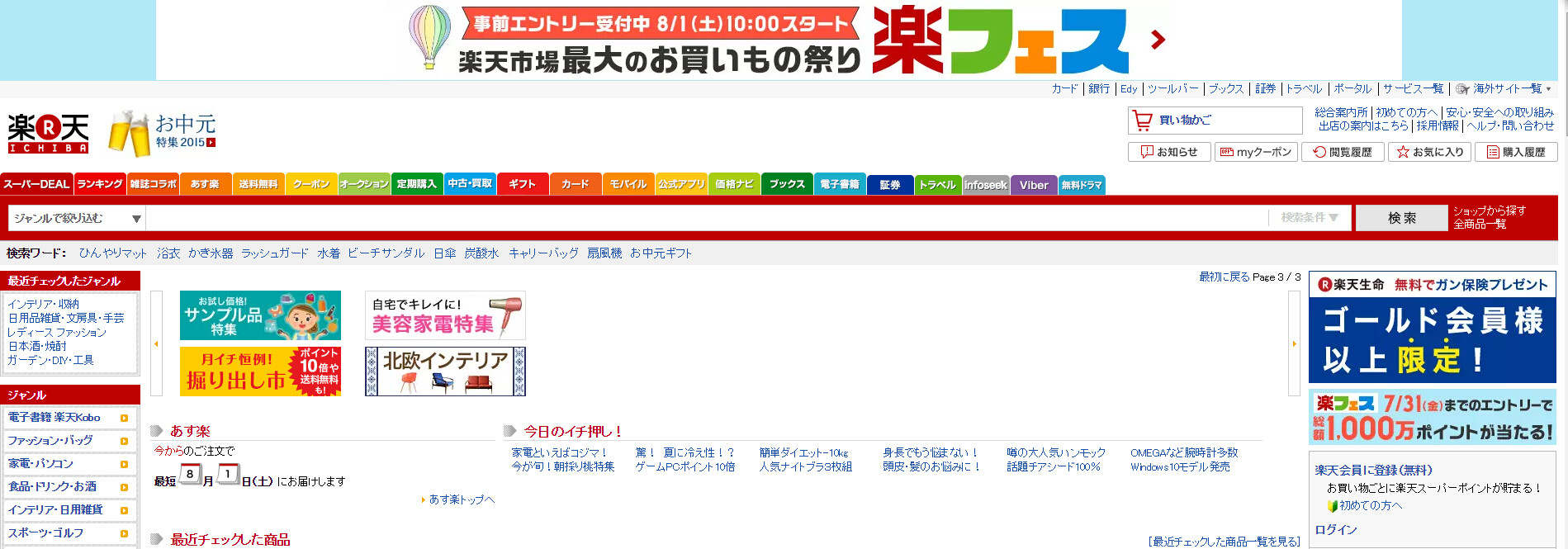The image size is (1568, 549).
Task: Click arrow icon beside 家電・パソコン
Action: 124,464
